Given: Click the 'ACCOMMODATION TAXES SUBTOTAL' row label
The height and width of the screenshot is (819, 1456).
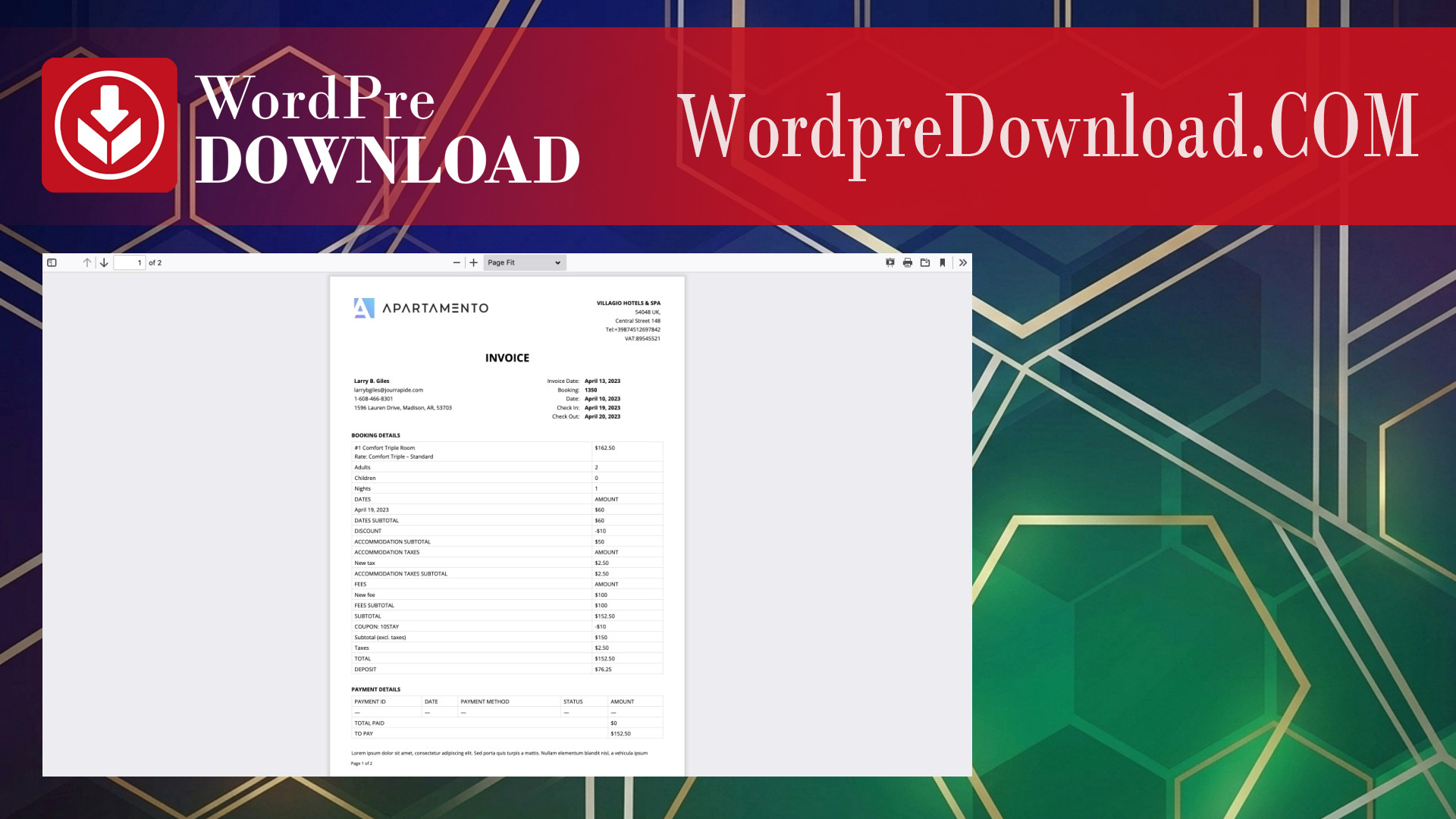Looking at the screenshot, I should 400,573.
